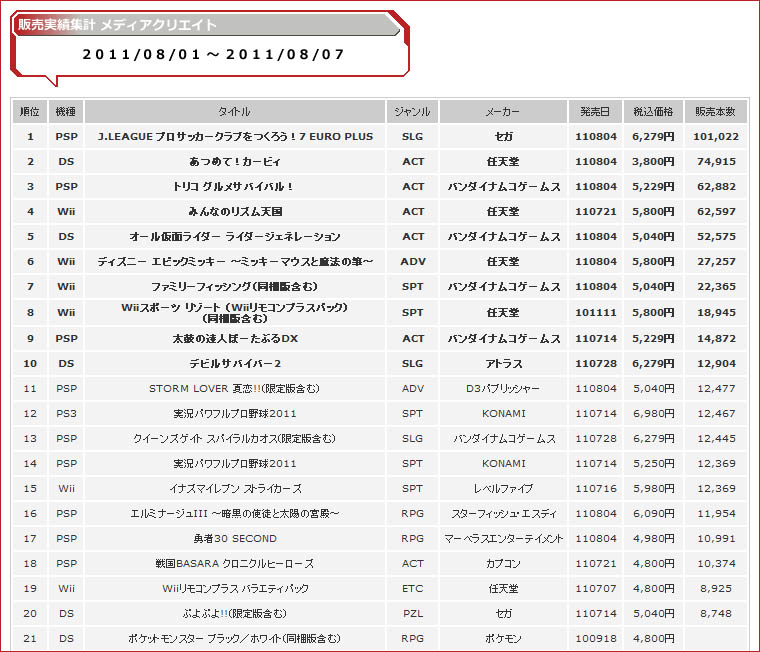This screenshot has width=760, height=652.
Task: Click the maker D3パブリッシャー
Action: [503, 389]
